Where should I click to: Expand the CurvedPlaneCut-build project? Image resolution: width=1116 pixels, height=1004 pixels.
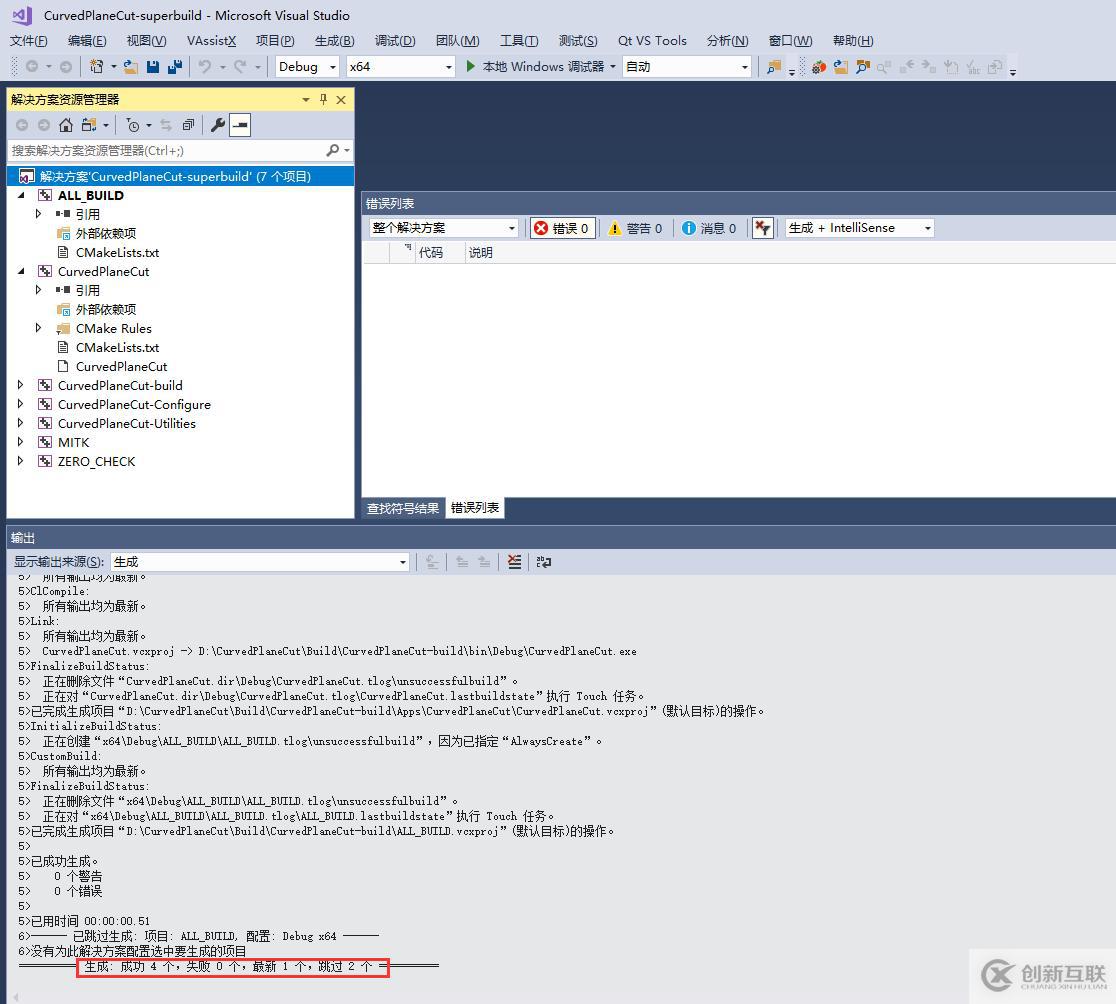[x=21, y=385]
